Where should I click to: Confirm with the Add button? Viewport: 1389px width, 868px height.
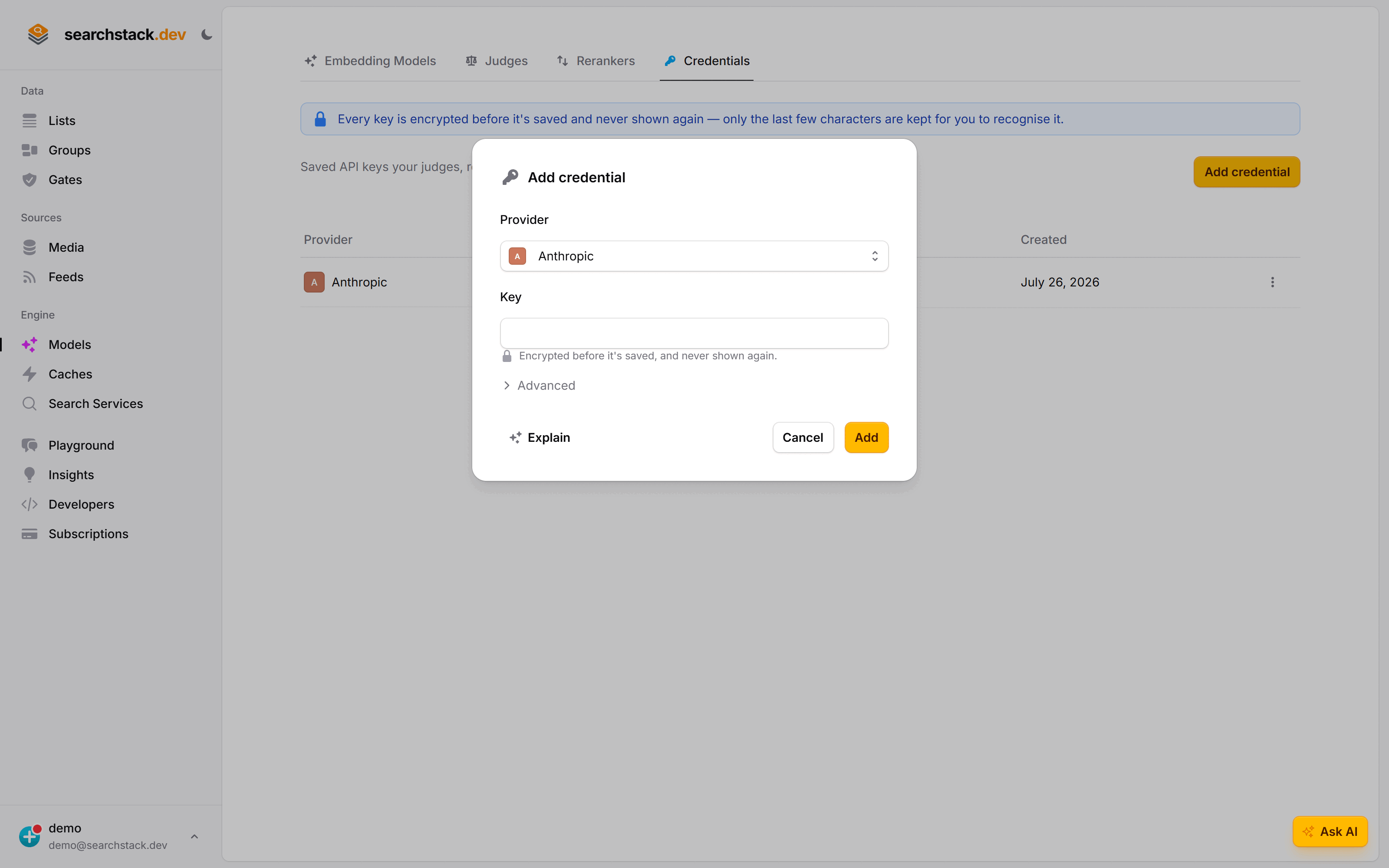(x=866, y=437)
